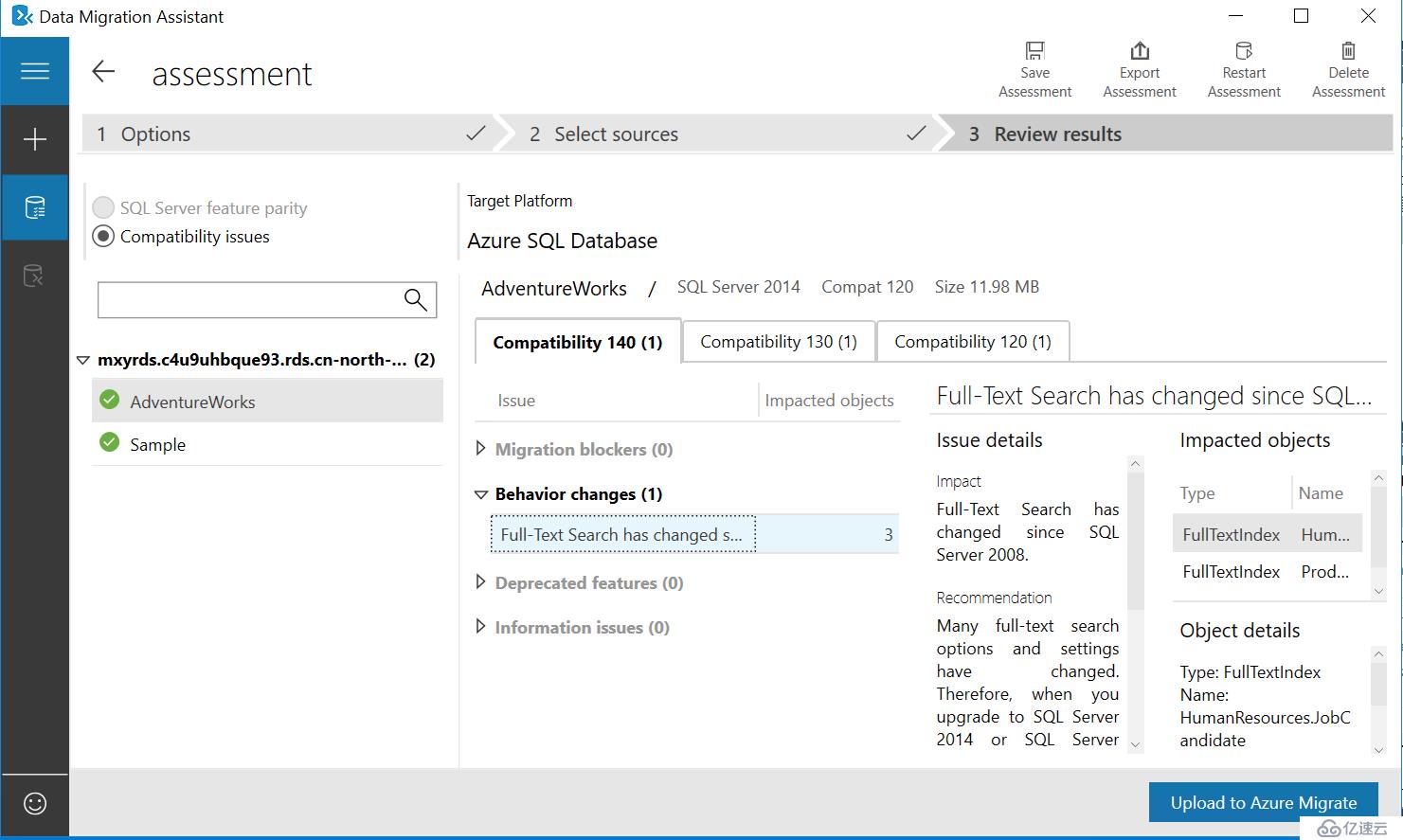Minimize the Data Migration Assistant window
Image resolution: width=1403 pixels, height=840 pixels.
click(1235, 16)
